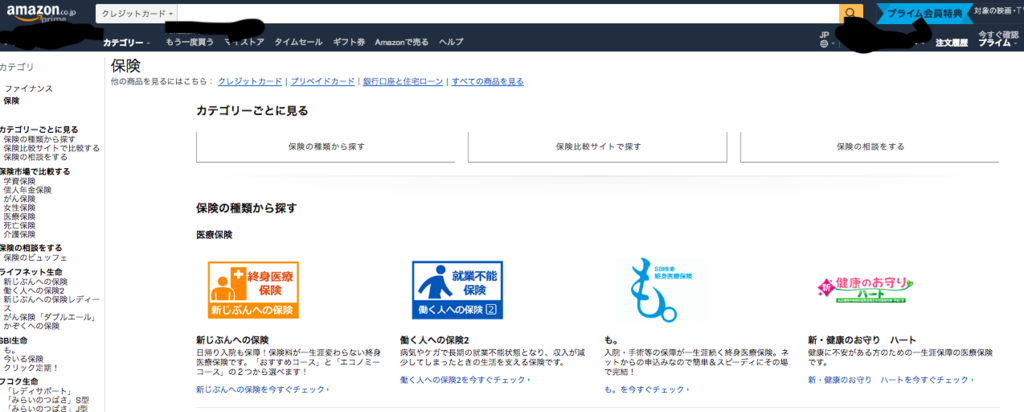Select 死亡保険 in the sidebar
Screen dimensions: 1024x412
[x=20, y=225]
